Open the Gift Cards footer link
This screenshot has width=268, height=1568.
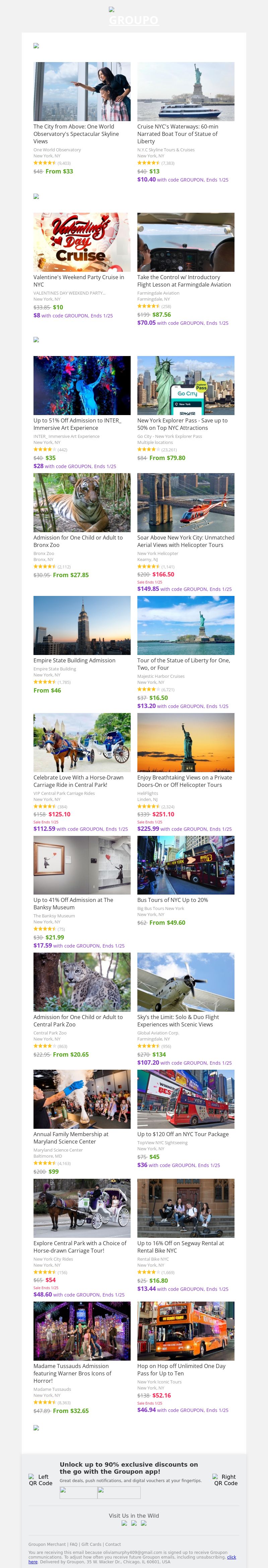[x=91, y=1544]
